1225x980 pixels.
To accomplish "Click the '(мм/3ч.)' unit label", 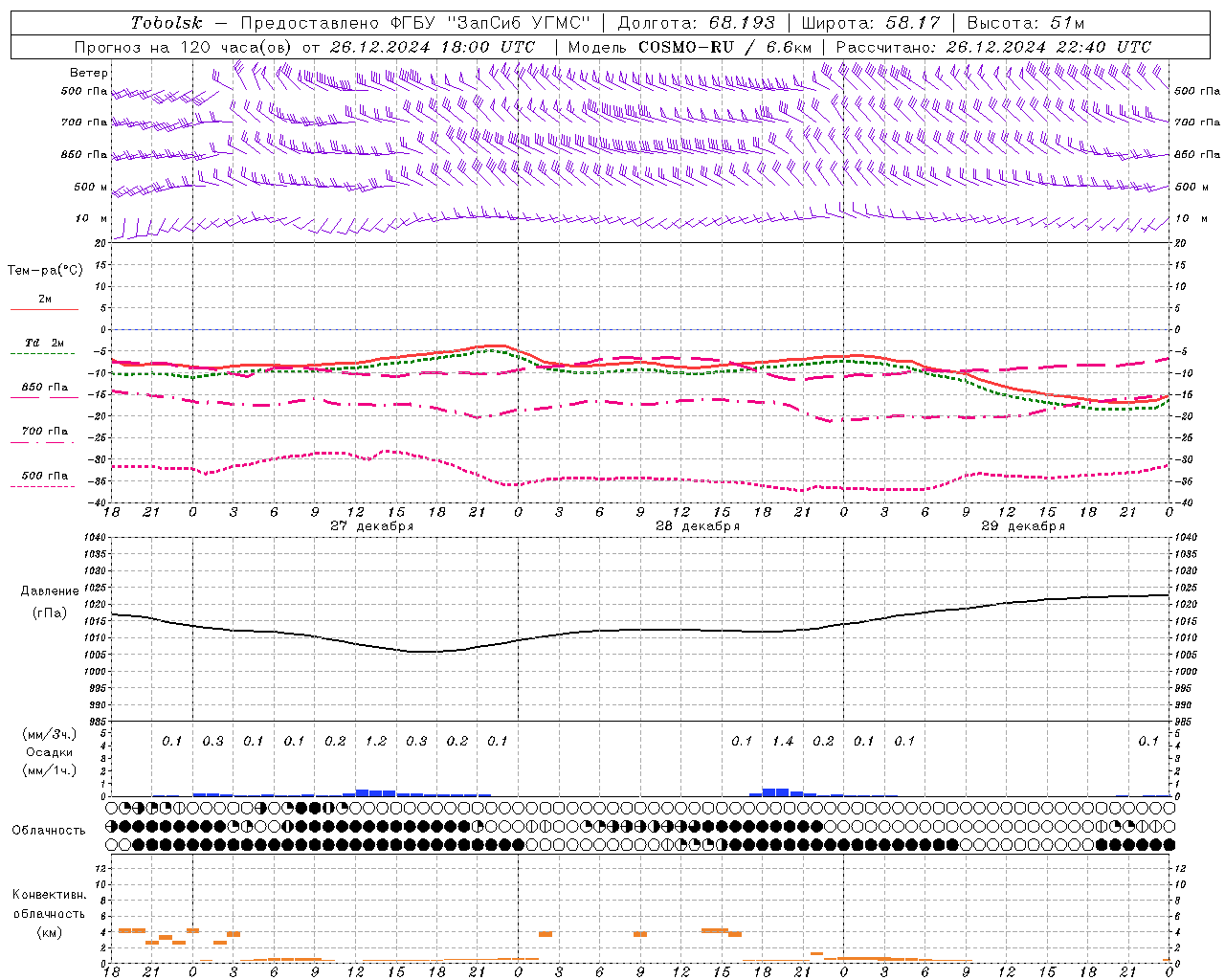I will (x=50, y=734).
